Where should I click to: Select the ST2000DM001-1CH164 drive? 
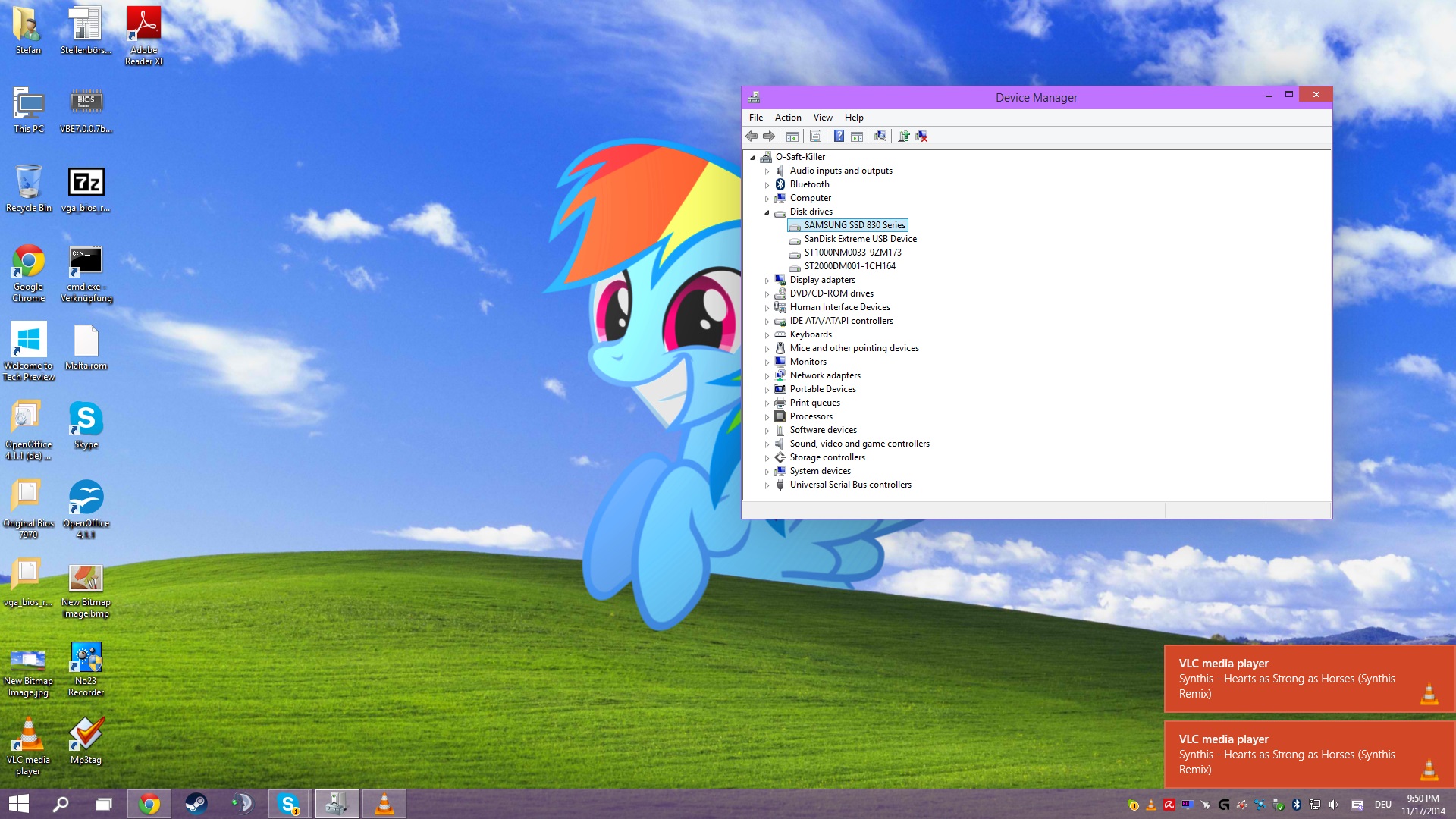[849, 266]
